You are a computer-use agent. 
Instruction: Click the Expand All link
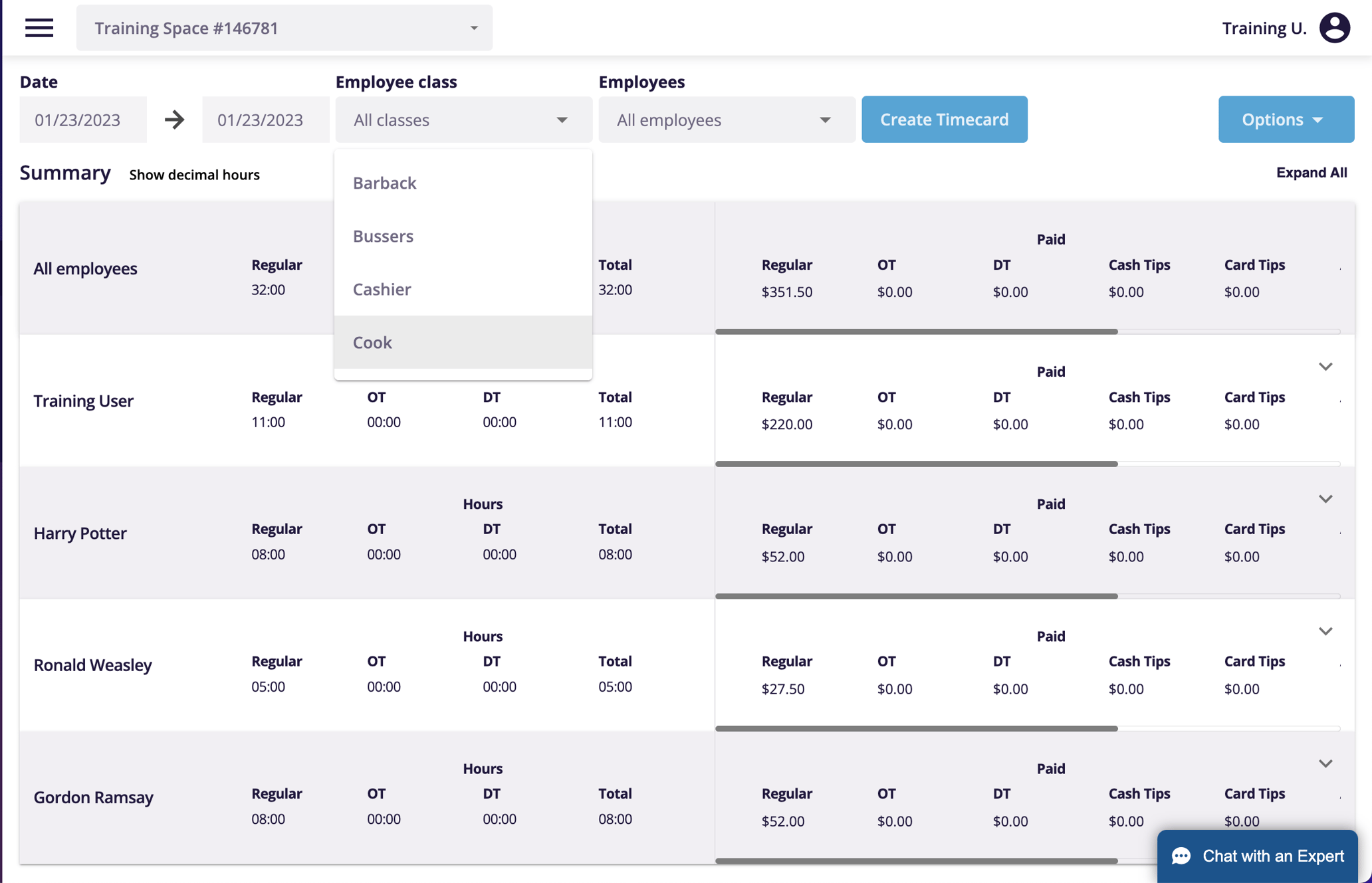1311,172
